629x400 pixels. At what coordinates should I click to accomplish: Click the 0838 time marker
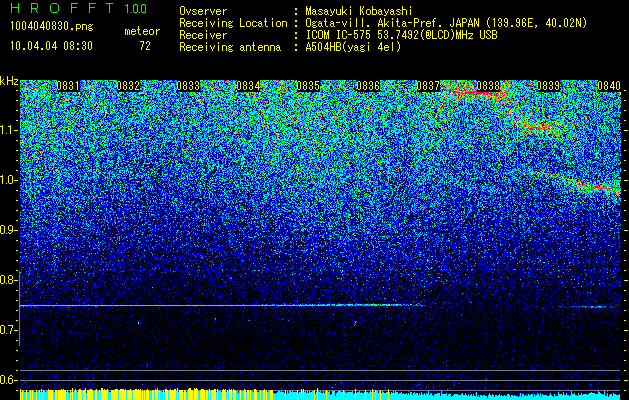coord(489,86)
